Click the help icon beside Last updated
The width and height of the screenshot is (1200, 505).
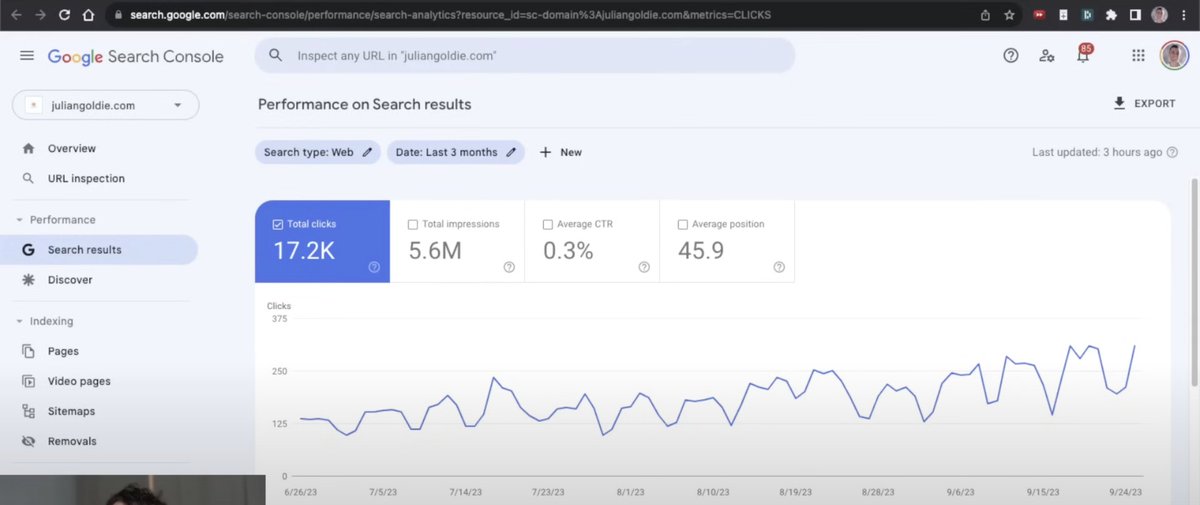click(x=1172, y=152)
